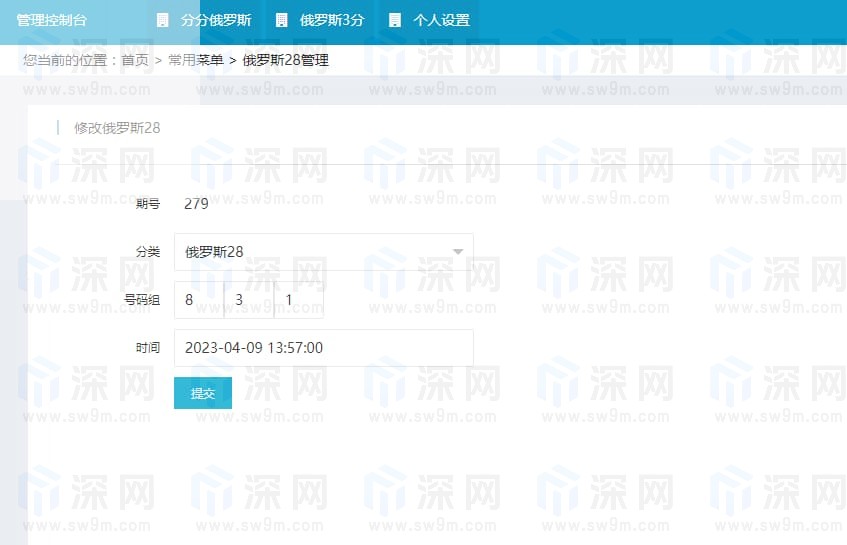This screenshot has width=847, height=545.
Task: Click 俄罗斯28管理 in the breadcrumb
Action: [285, 60]
